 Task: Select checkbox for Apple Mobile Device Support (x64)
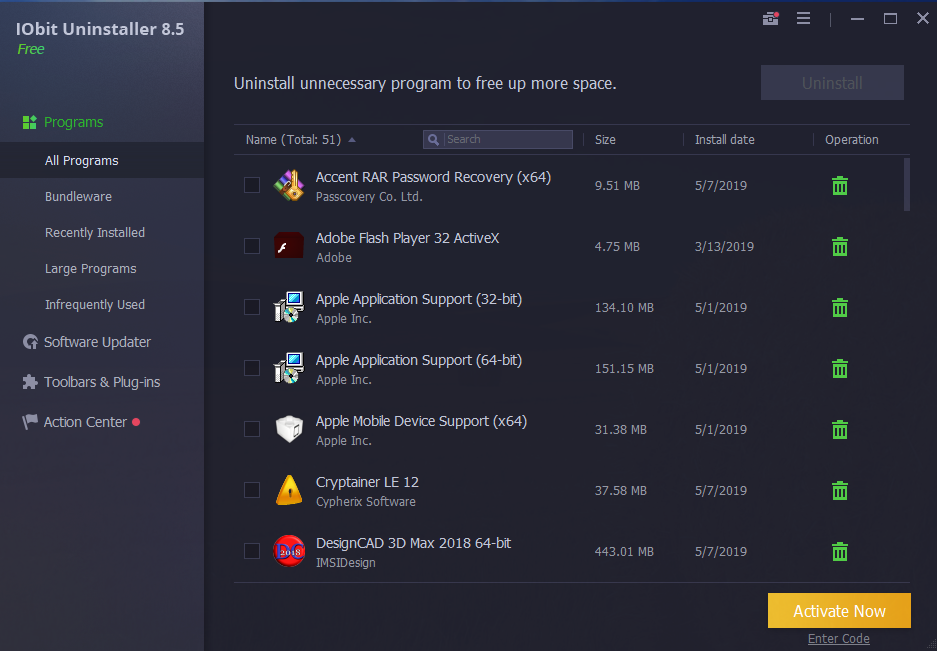click(252, 429)
